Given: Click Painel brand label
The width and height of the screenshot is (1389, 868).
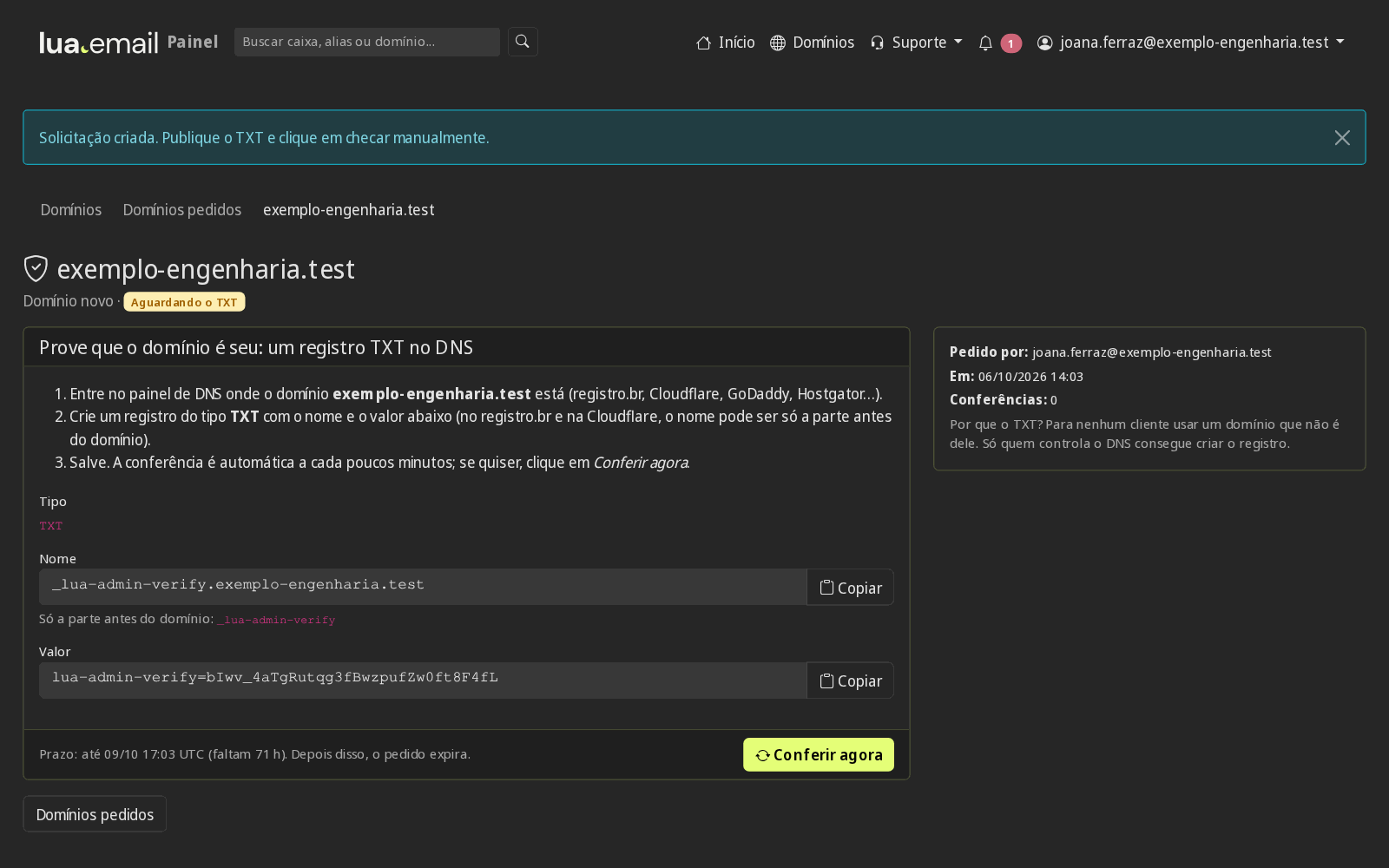Looking at the screenshot, I should click(193, 42).
